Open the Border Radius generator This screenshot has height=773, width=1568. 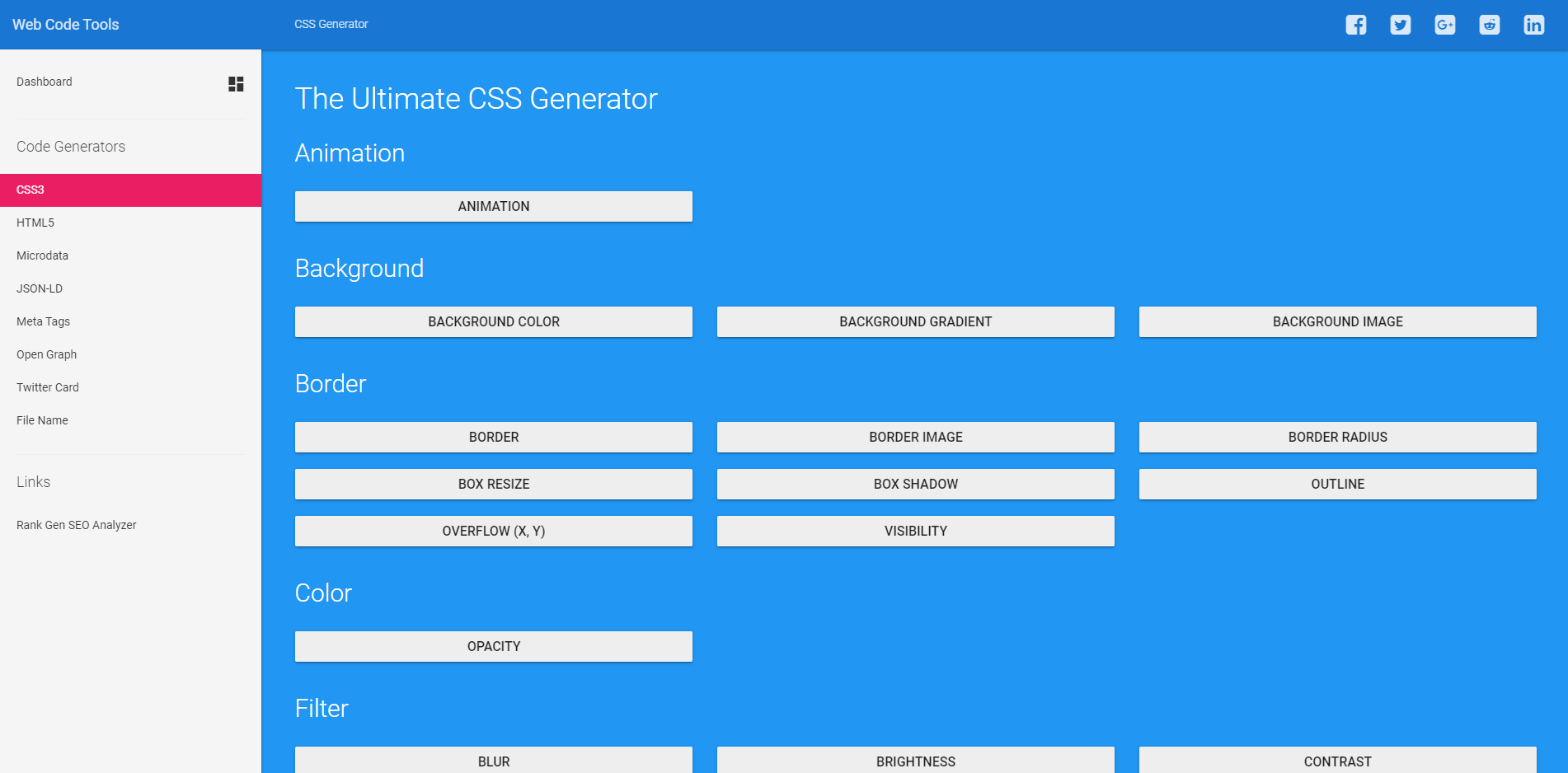point(1338,437)
